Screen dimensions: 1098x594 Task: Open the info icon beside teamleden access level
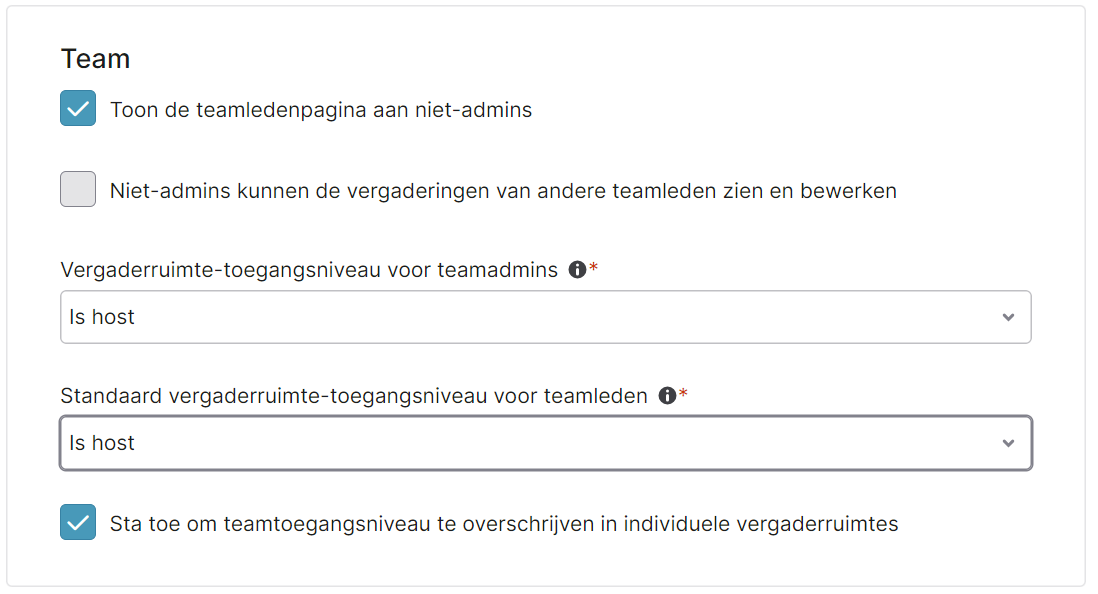[x=667, y=396]
